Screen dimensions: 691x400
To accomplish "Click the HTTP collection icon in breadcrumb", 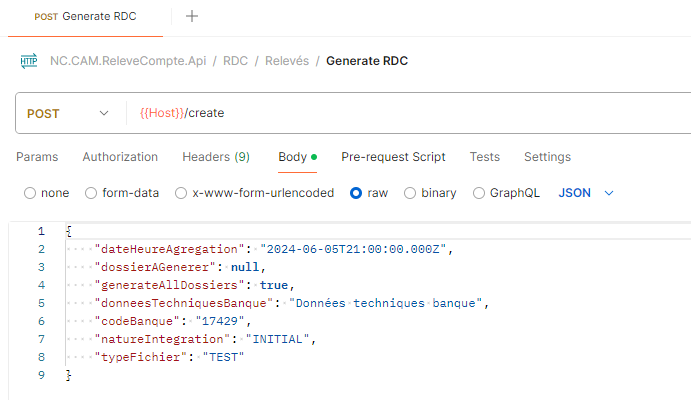I will 28,61.
